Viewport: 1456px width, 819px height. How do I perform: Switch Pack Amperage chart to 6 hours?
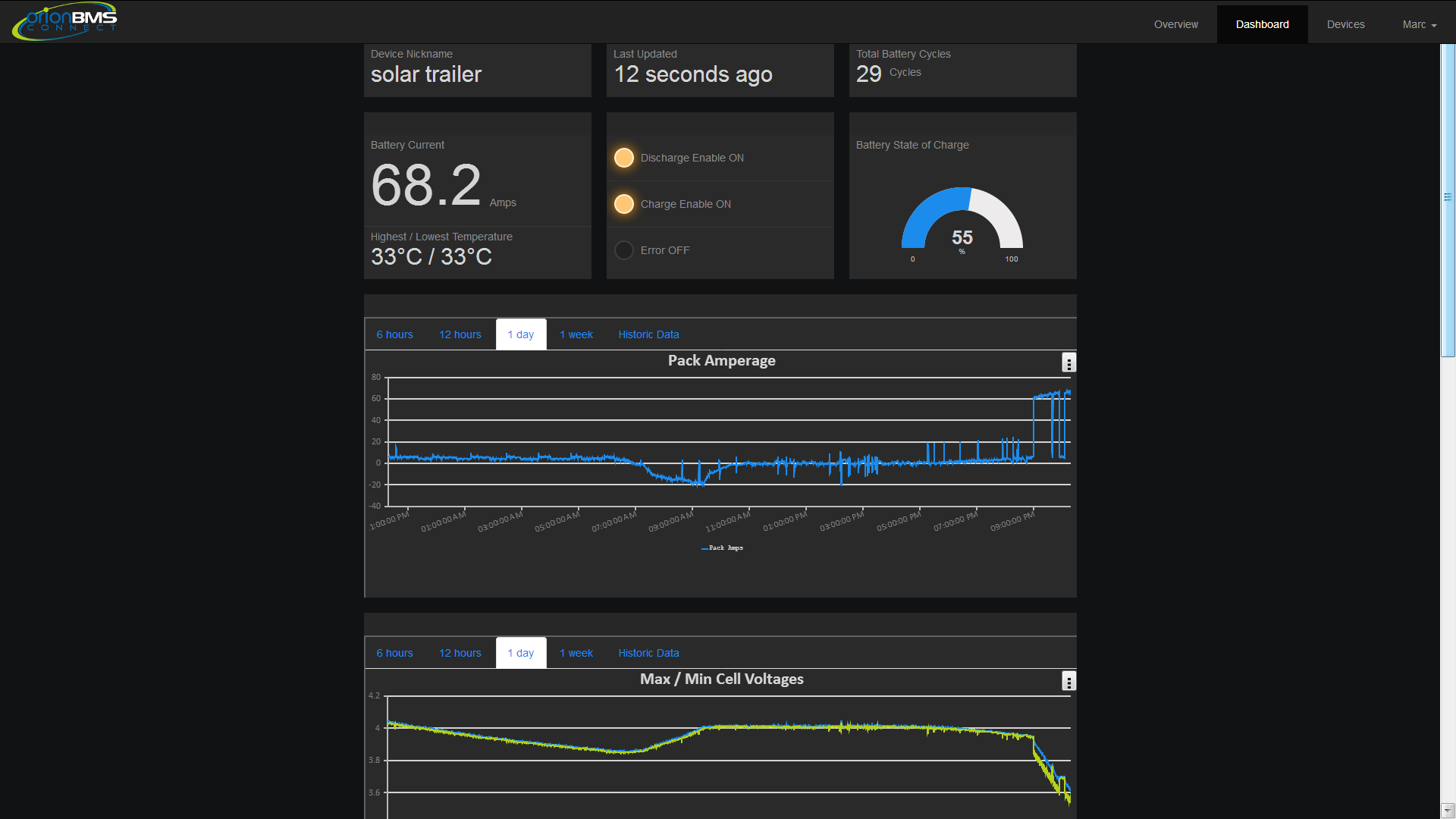point(394,334)
